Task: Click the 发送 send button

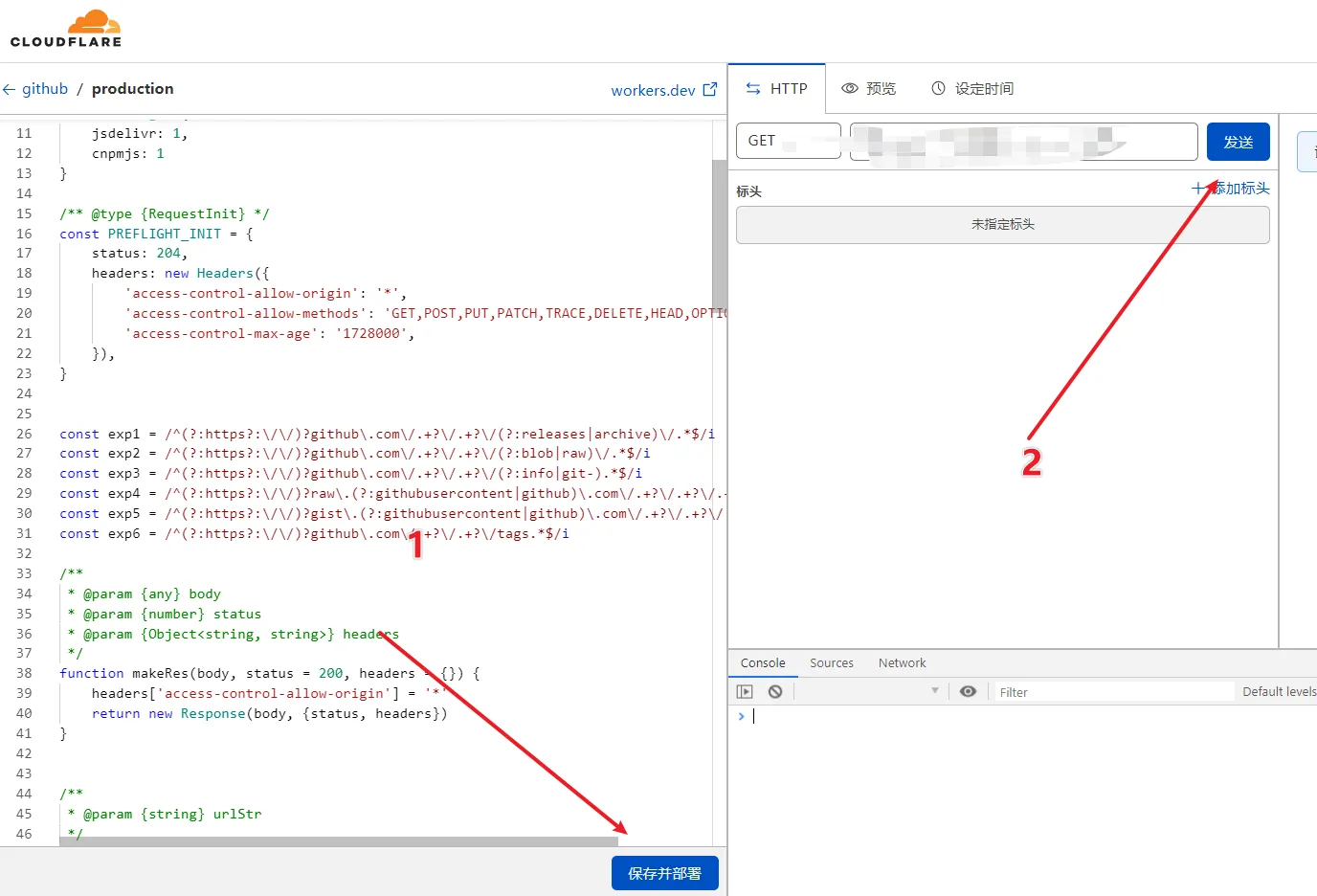Action: click(x=1238, y=142)
